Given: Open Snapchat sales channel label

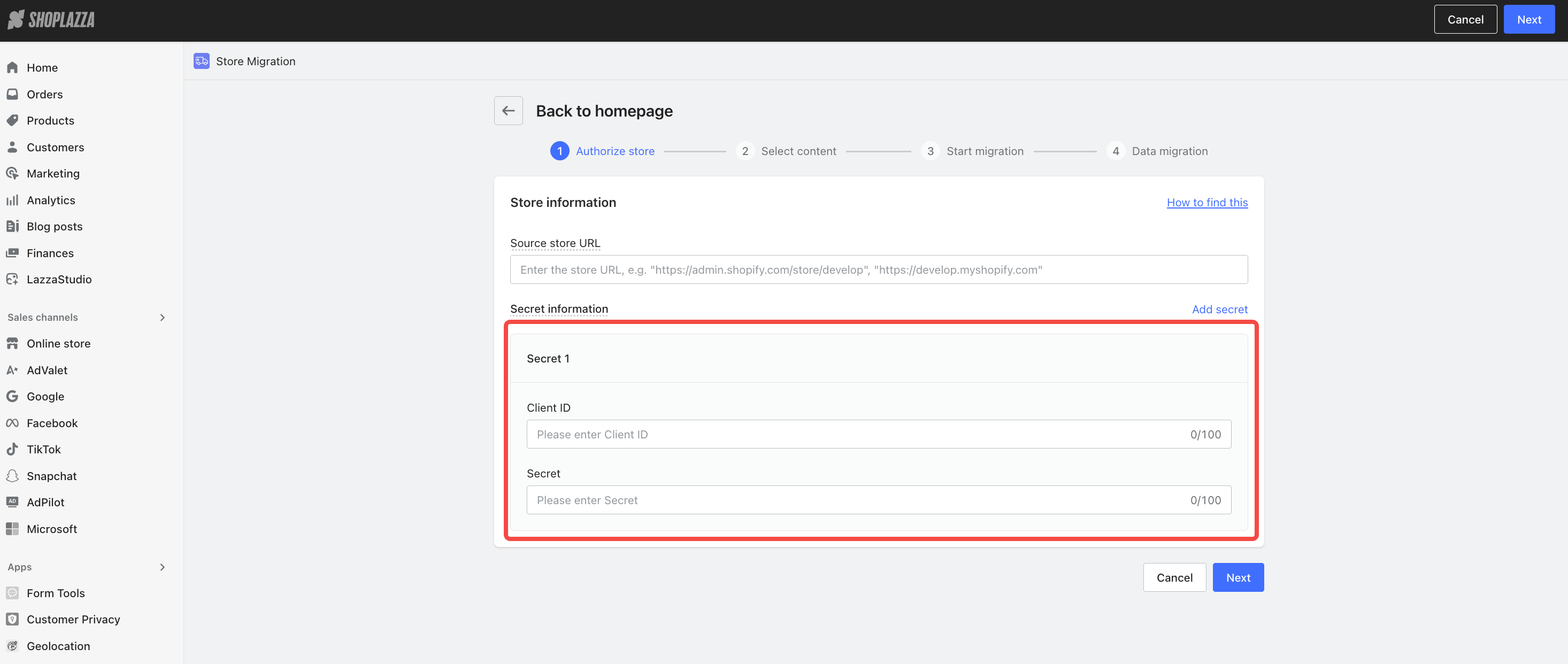Looking at the screenshot, I should click(x=52, y=476).
